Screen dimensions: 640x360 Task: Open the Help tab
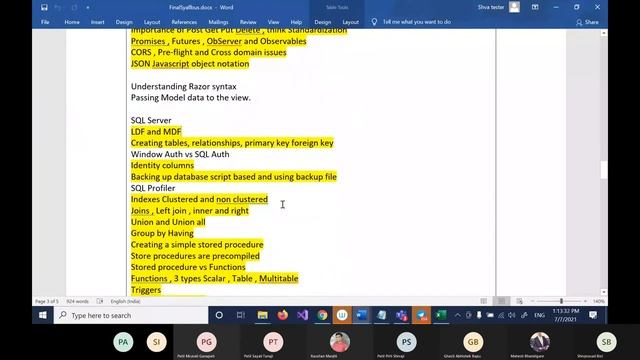(296, 22)
